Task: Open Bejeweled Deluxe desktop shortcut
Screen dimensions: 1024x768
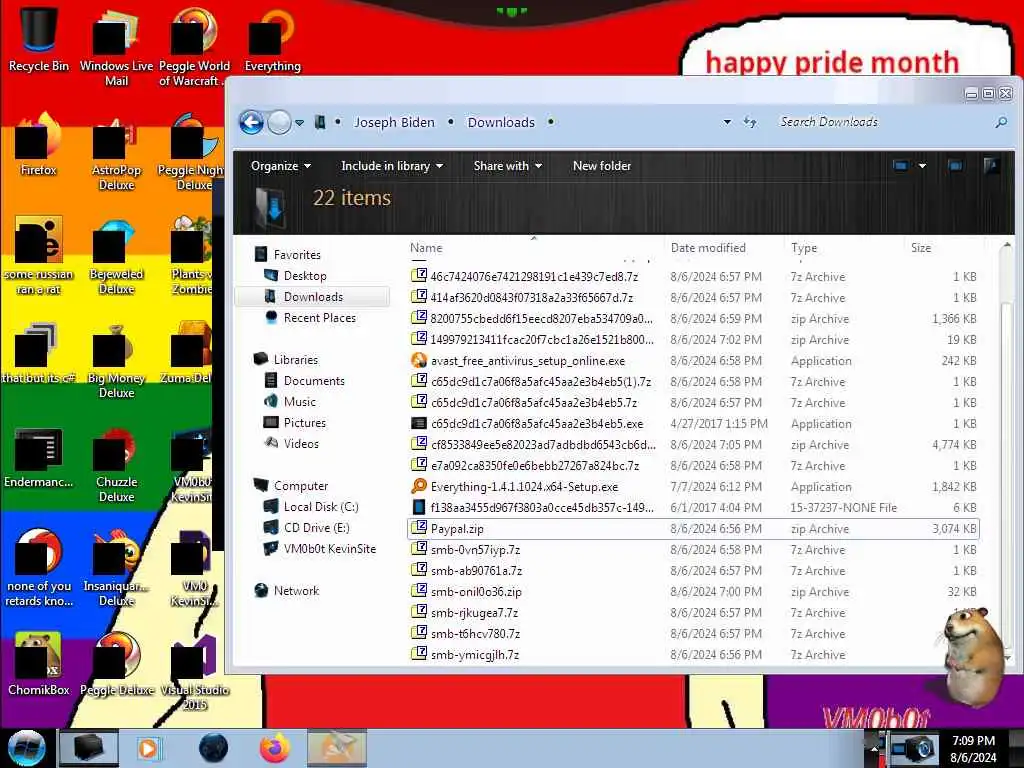Action: (x=116, y=257)
